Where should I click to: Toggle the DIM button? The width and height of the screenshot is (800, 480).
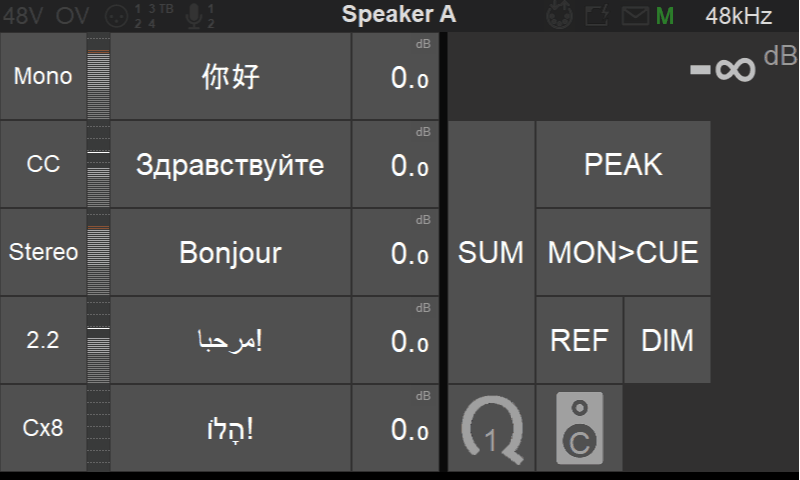tap(667, 340)
